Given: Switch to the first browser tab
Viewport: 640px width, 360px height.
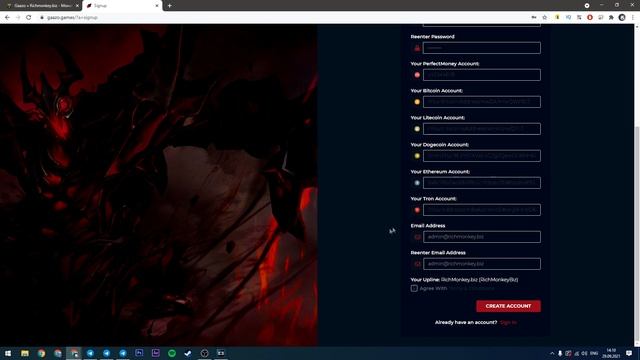Looking at the screenshot, I should point(42,6).
